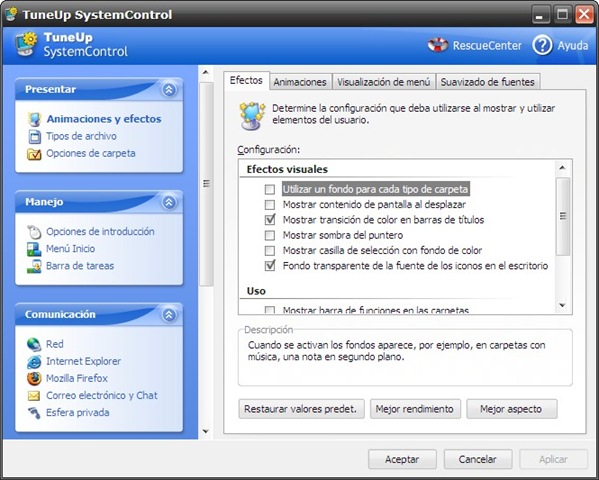Uncheck Mostrar transición de color en barras de títulos
This screenshot has width=599, height=480.
point(270,220)
